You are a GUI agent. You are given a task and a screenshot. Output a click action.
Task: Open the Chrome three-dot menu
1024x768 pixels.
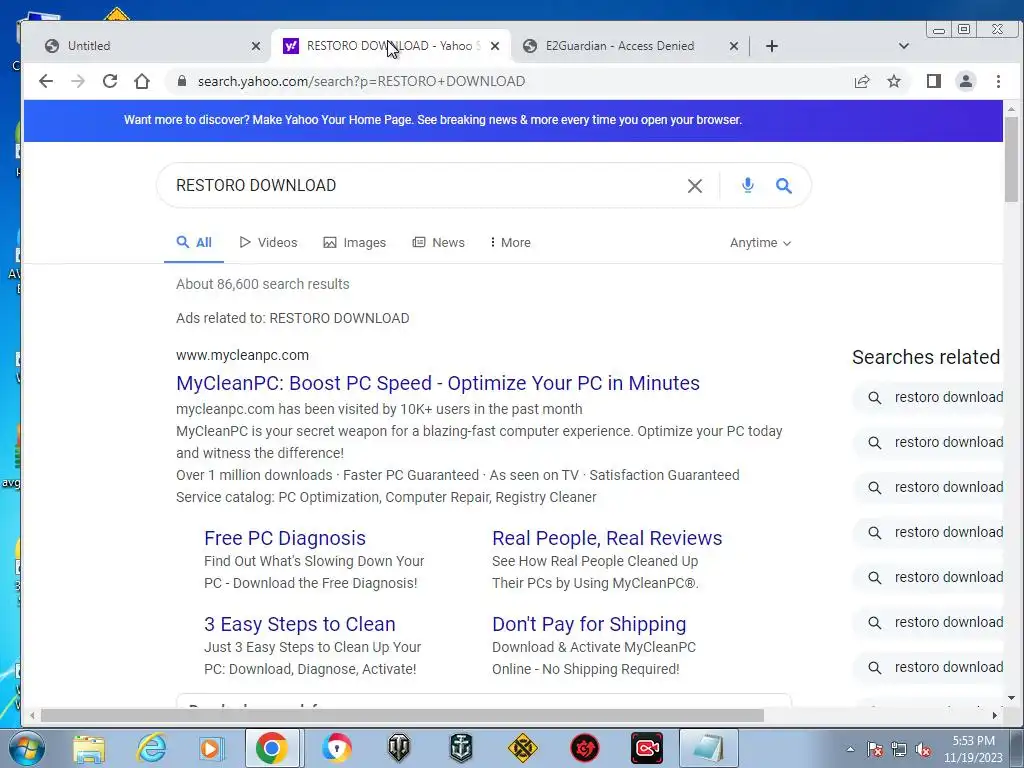point(998,81)
